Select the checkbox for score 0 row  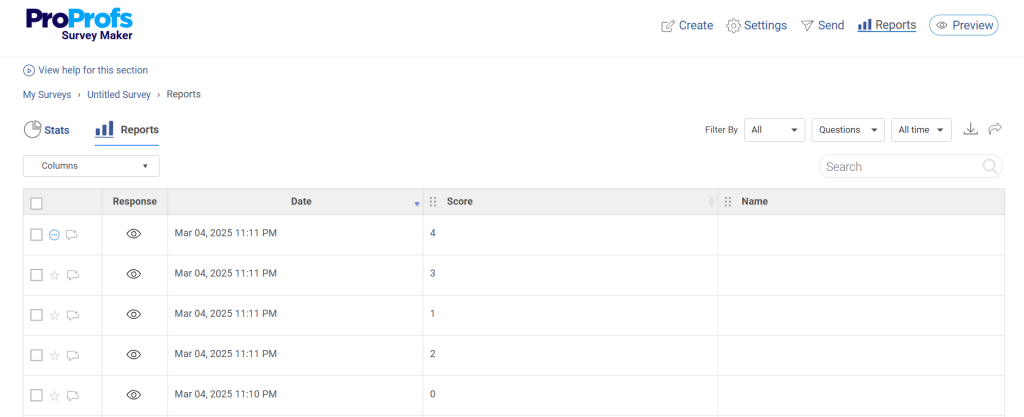[36, 395]
